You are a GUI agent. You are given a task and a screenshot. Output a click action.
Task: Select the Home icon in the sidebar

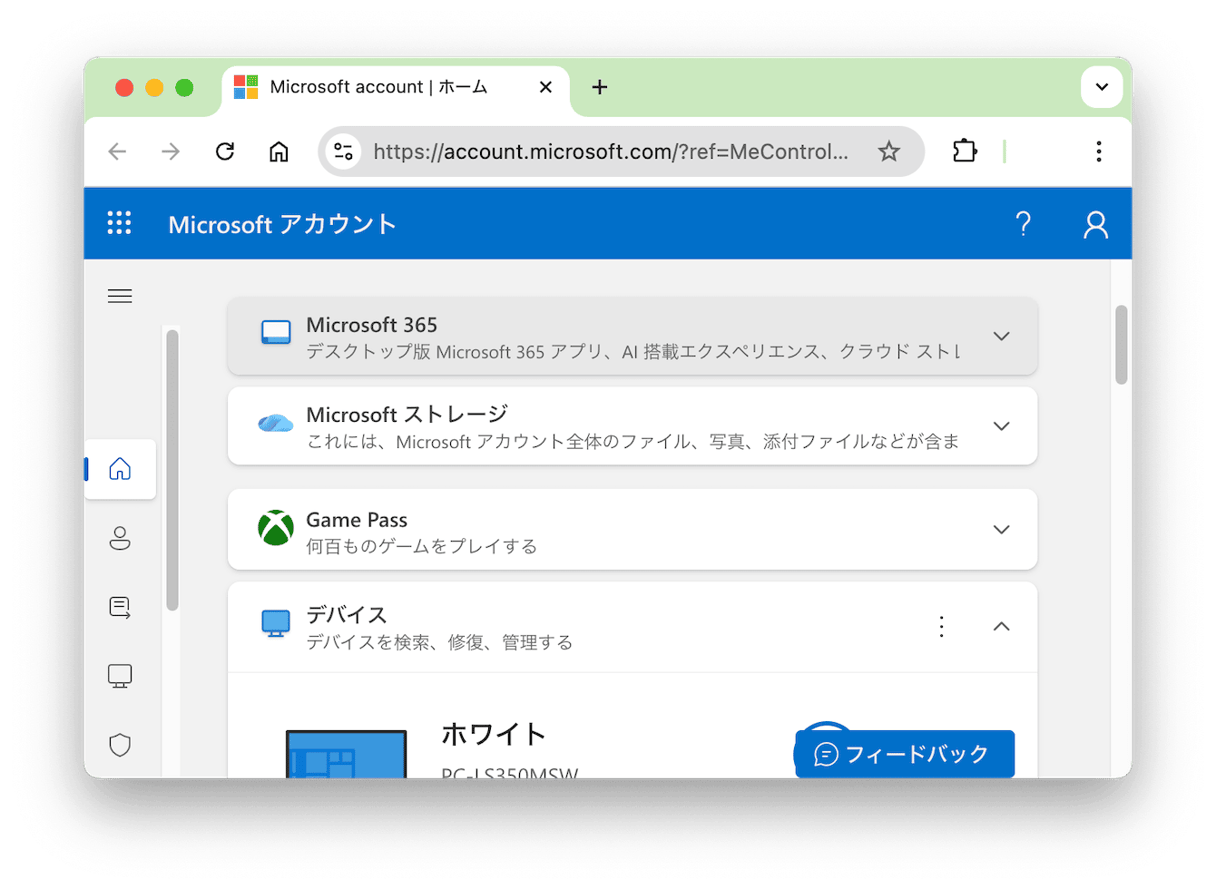pyautogui.click(x=120, y=468)
